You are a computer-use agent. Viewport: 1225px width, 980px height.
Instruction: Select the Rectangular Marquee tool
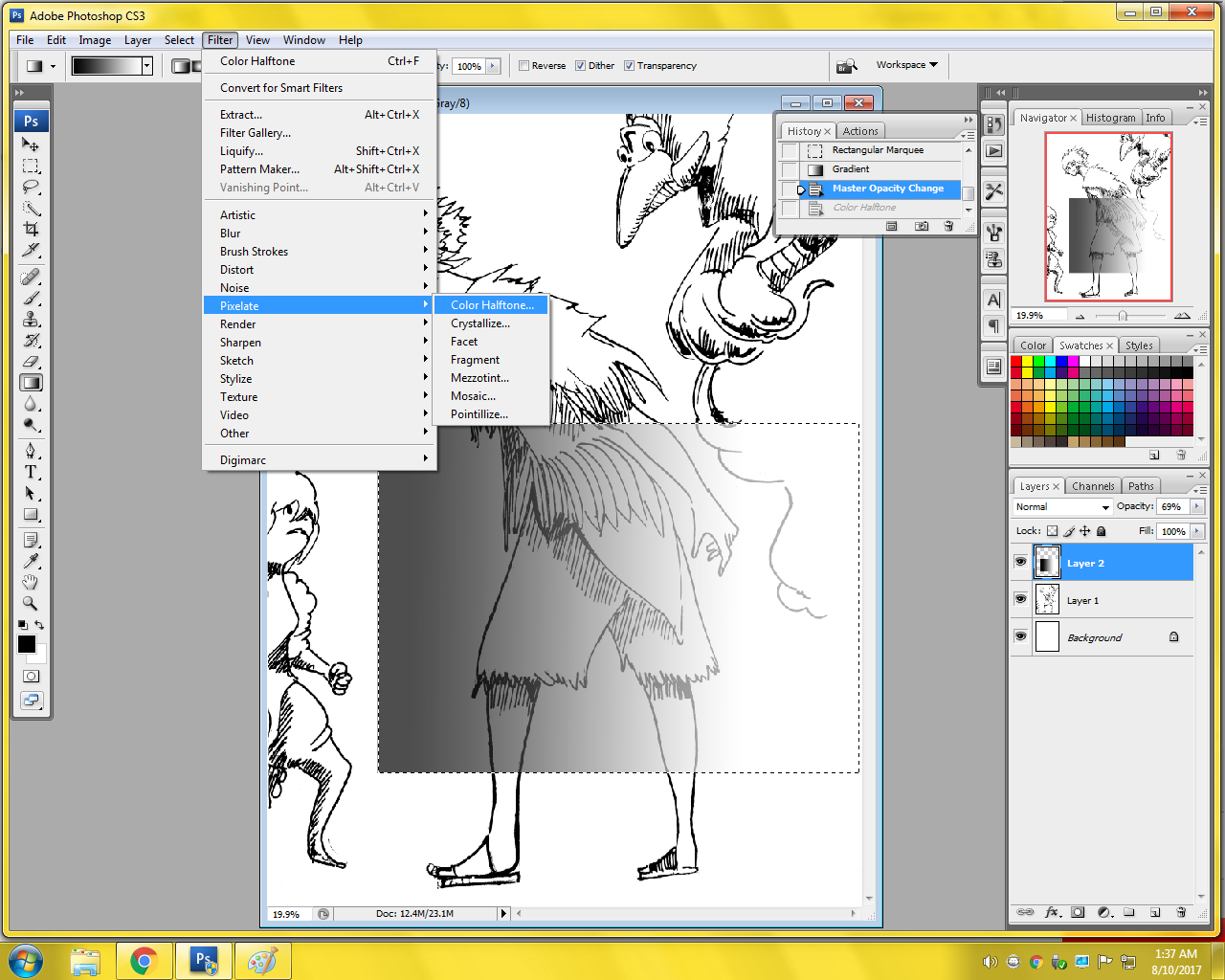tap(31, 166)
